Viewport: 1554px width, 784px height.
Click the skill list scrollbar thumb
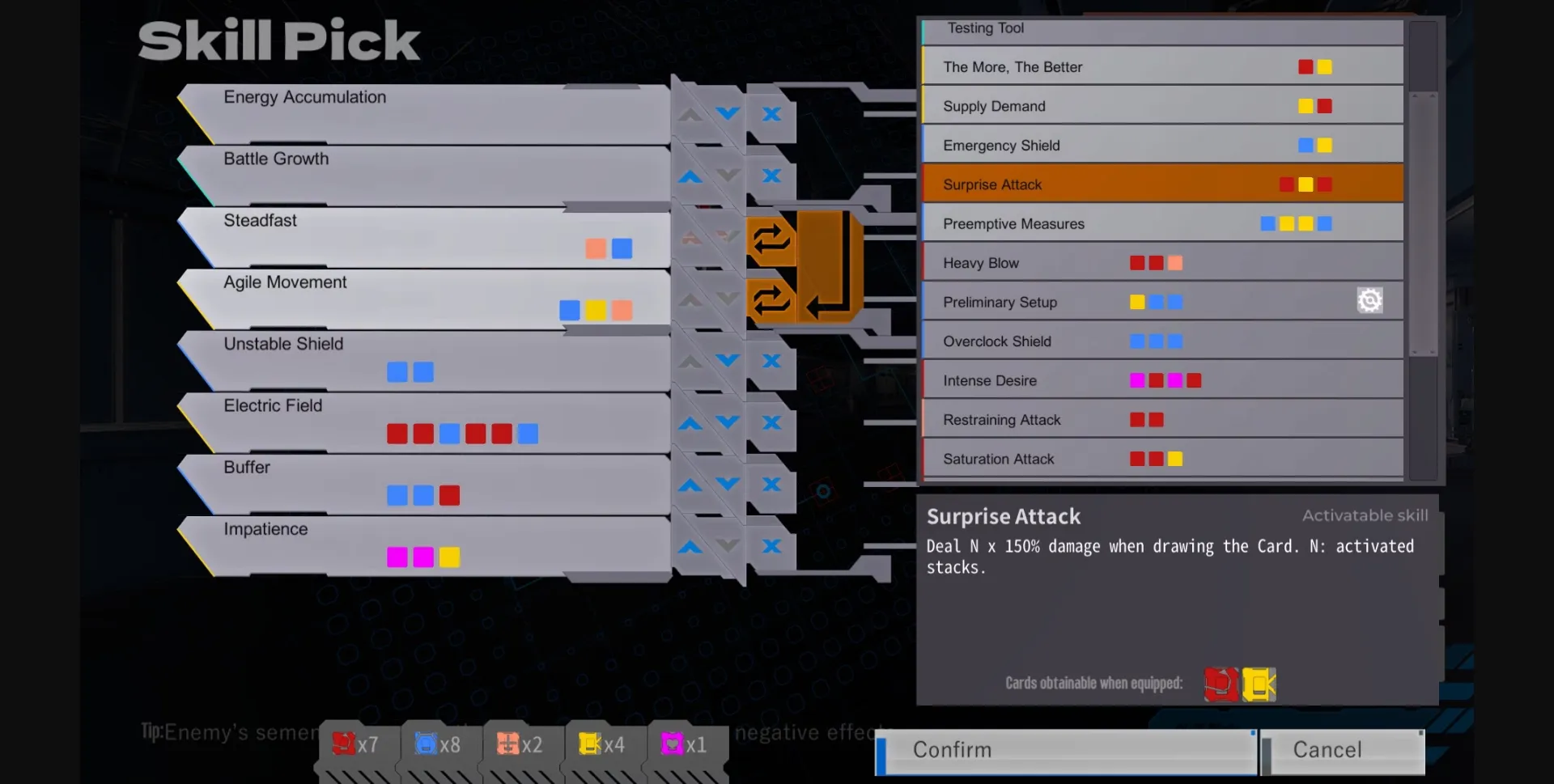pos(1423,224)
